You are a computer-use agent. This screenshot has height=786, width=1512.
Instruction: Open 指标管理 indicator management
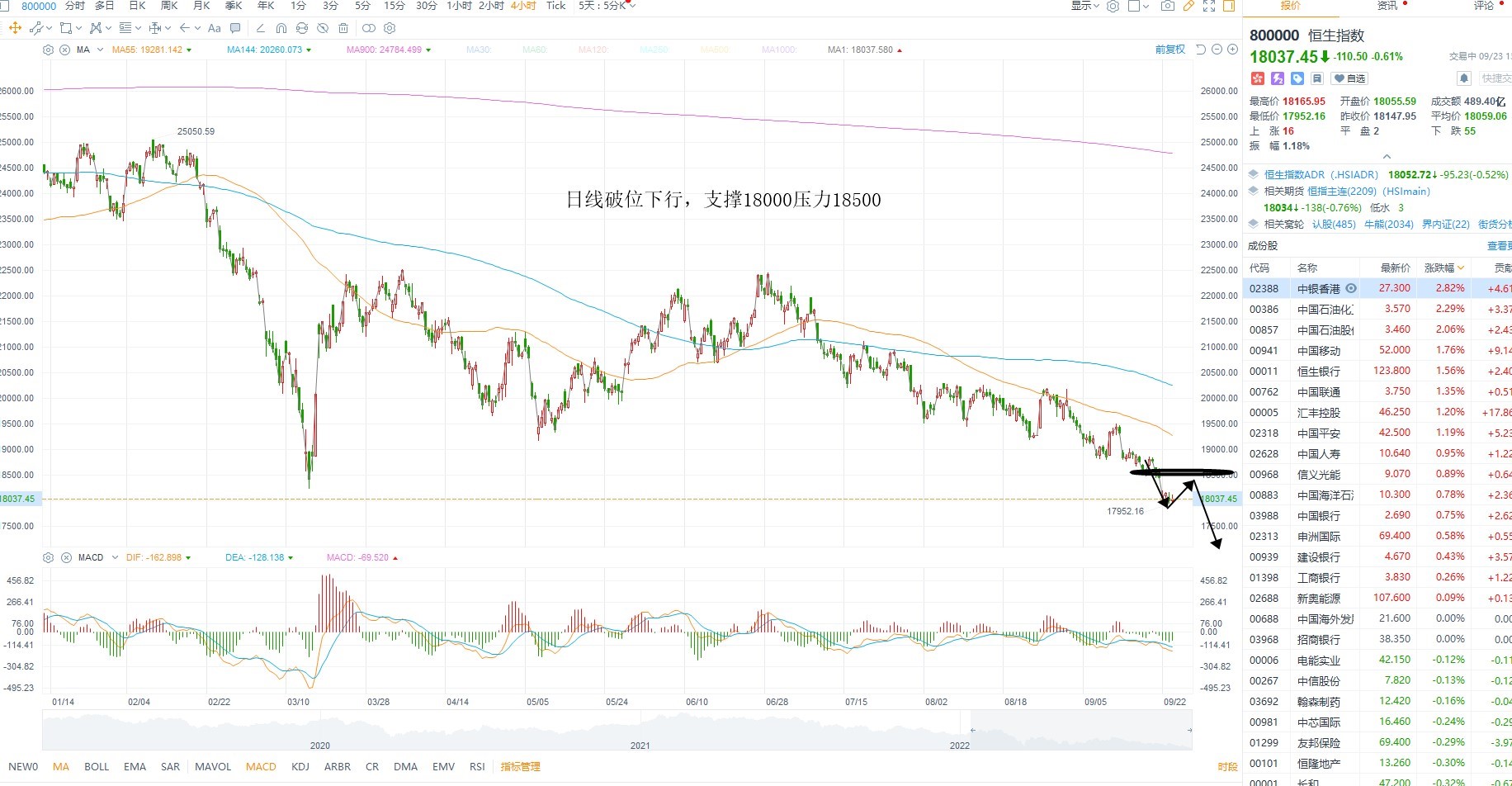(521, 766)
